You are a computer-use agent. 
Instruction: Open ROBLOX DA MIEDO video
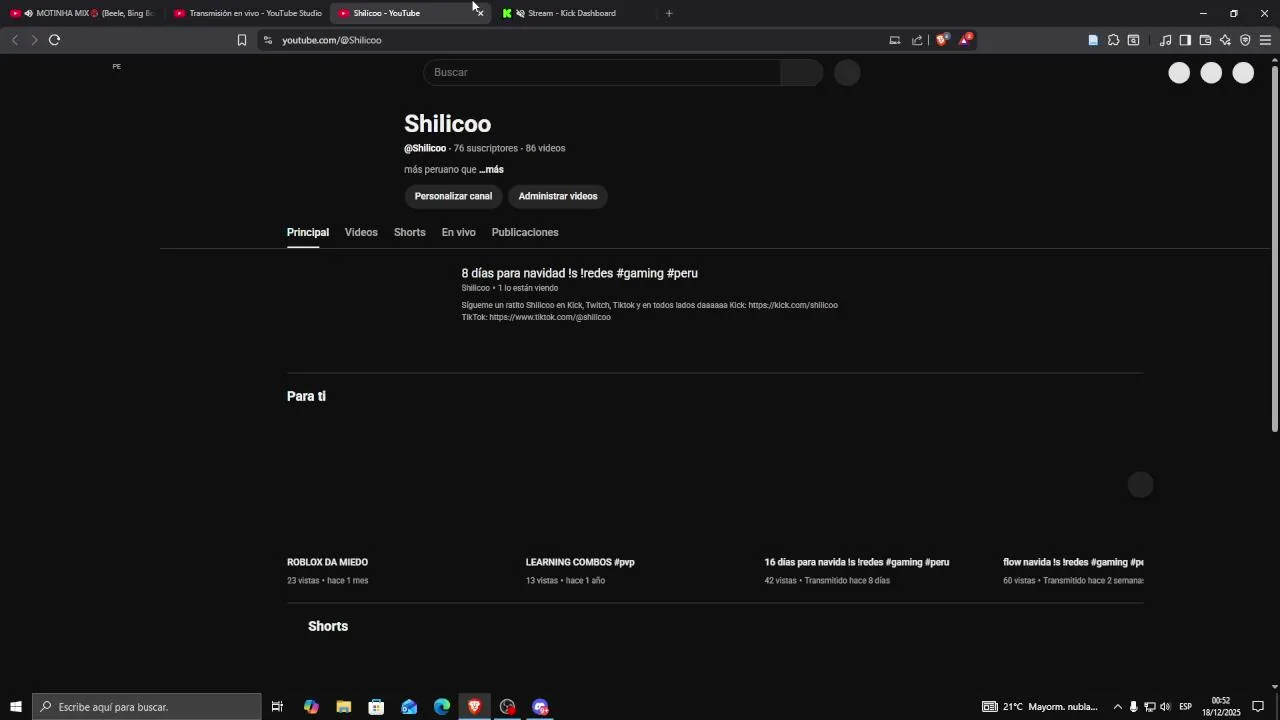pos(327,562)
